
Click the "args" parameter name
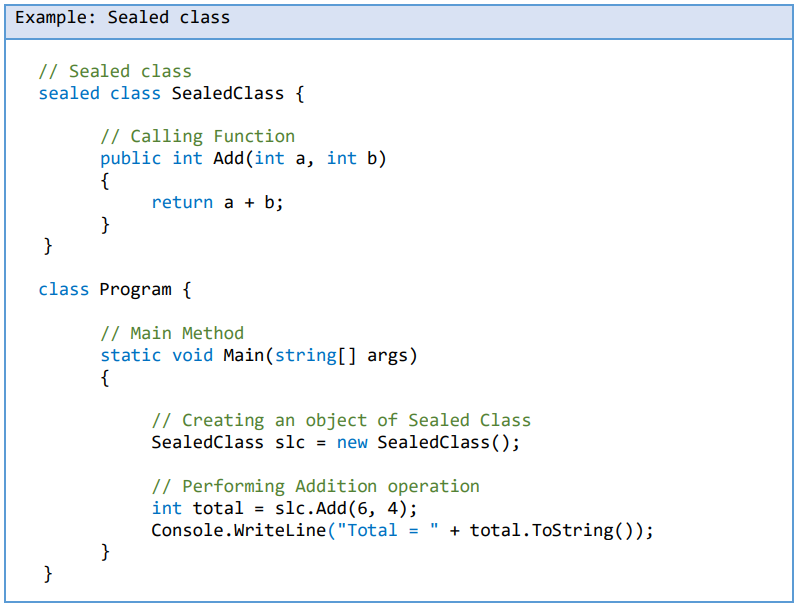pyautogui.click(x=387, y=355)
